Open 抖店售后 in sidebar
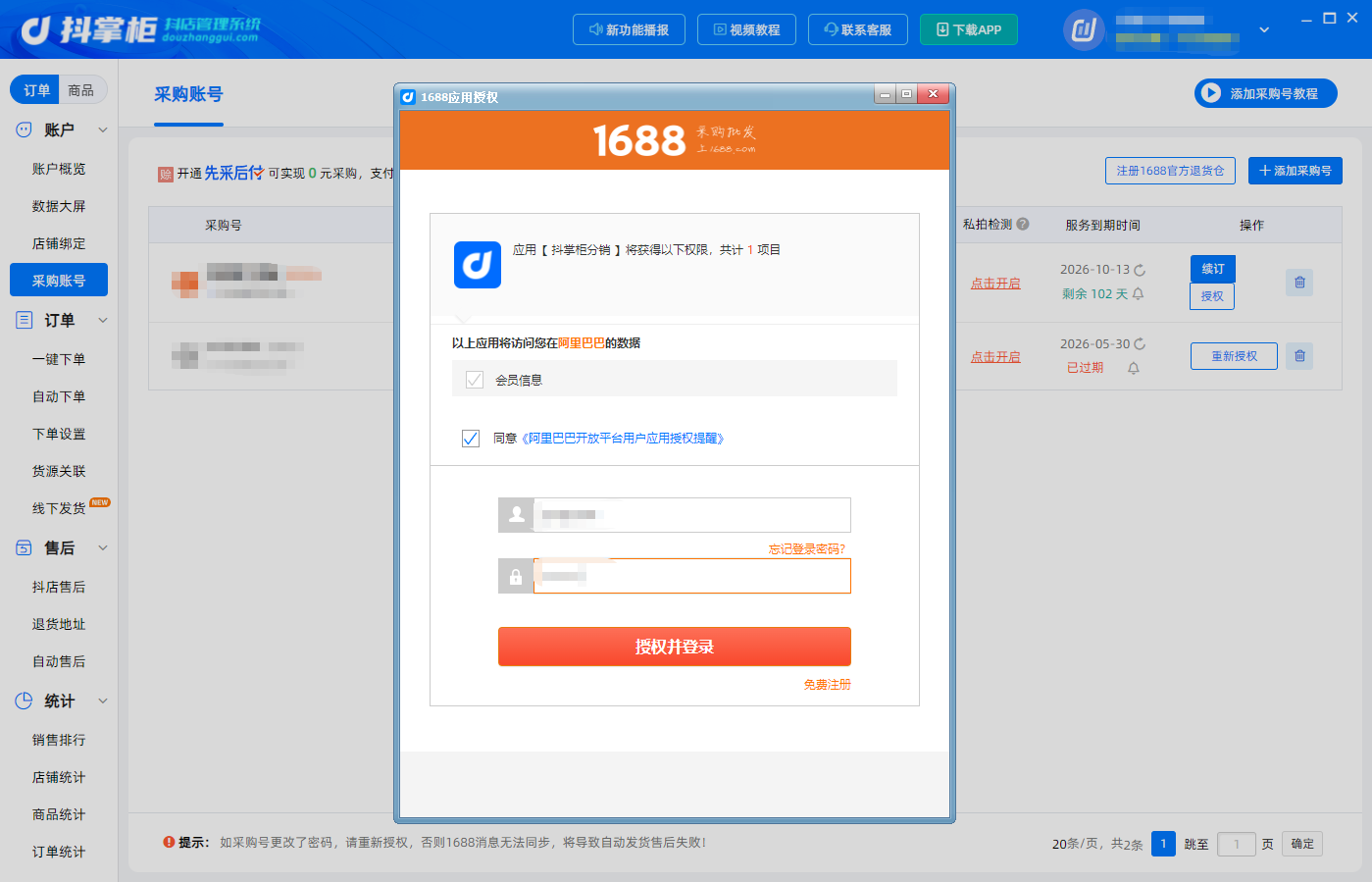The height and width of the screenshot is (882, 1372). (x=59, y=587)
